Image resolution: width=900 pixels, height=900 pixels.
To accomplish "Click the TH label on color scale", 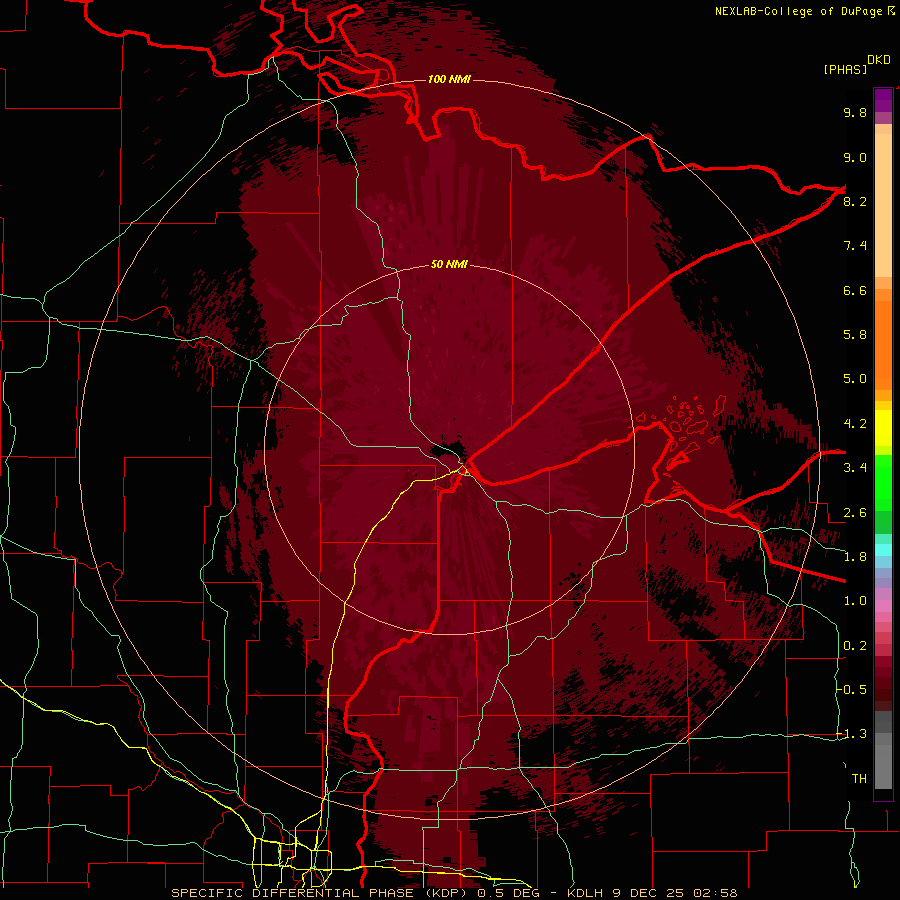I will click(x=859, y=779).
